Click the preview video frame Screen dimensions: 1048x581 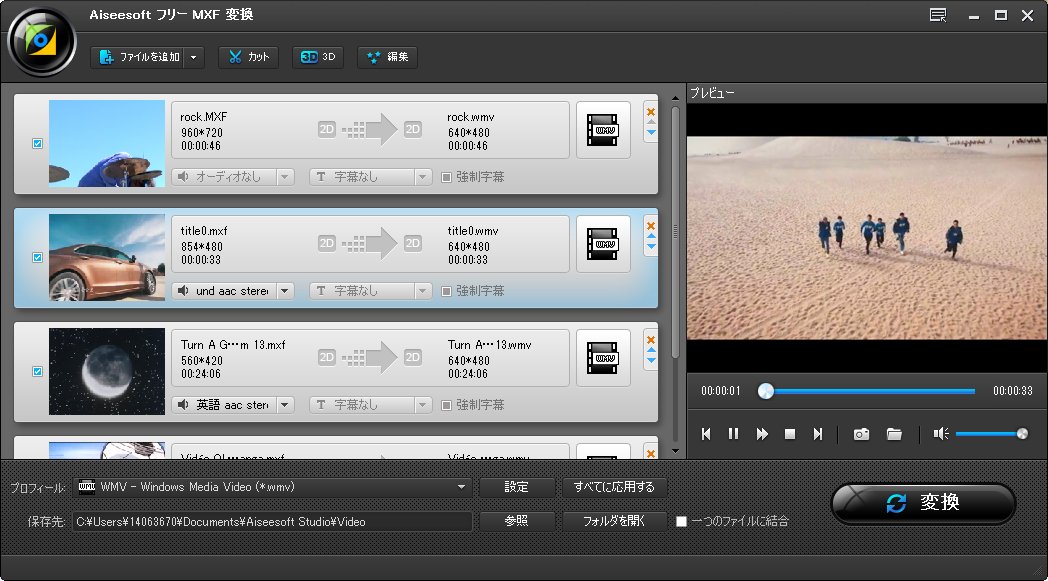pos(867,238)
